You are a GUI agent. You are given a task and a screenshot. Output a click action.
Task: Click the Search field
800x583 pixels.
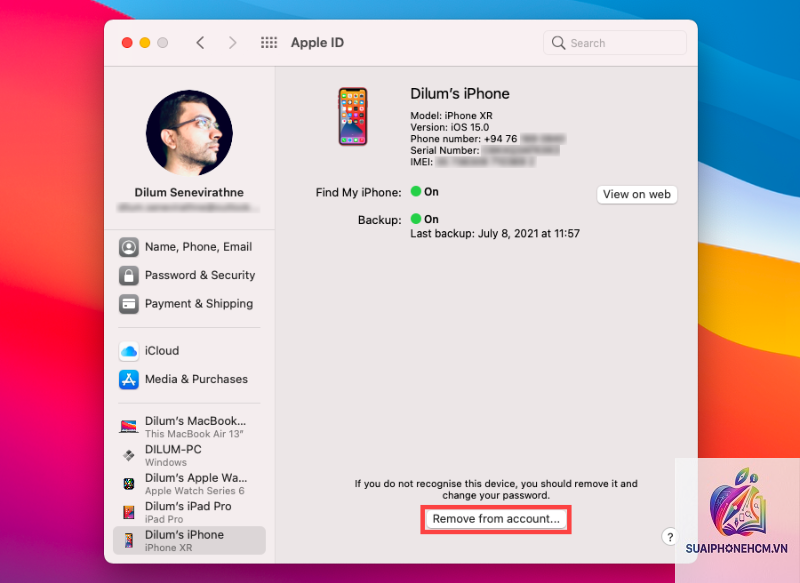615,43
